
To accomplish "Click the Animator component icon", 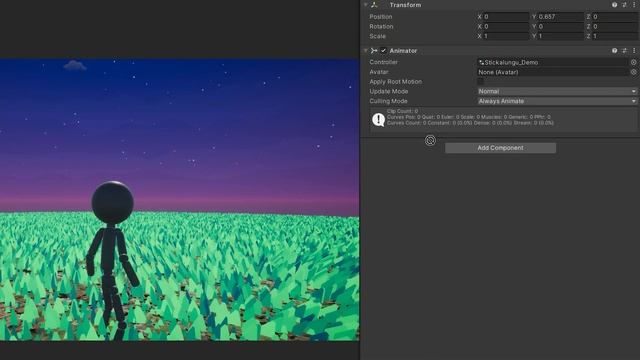I will point(374,51).
